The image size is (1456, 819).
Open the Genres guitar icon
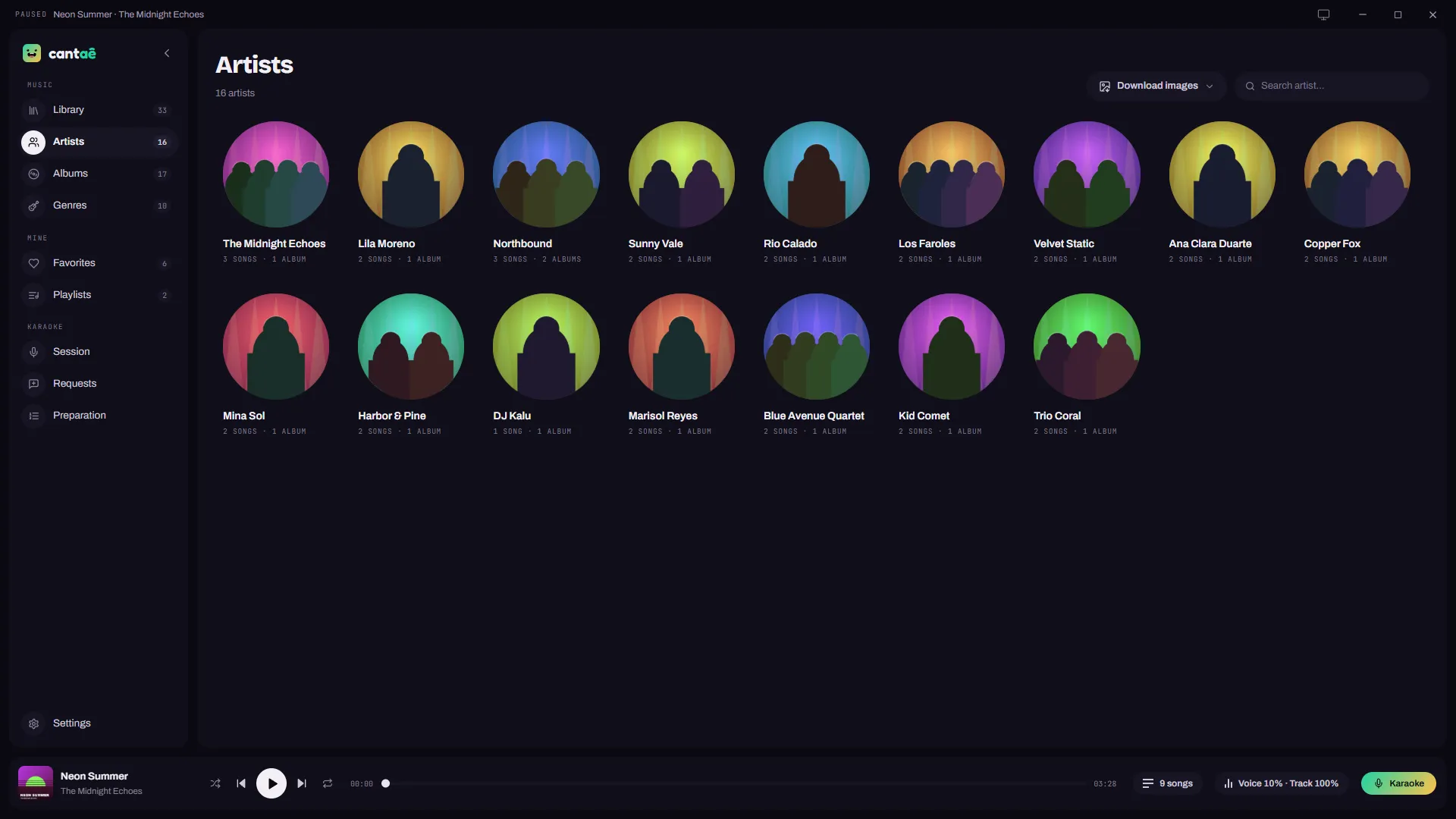pos(33,206)
